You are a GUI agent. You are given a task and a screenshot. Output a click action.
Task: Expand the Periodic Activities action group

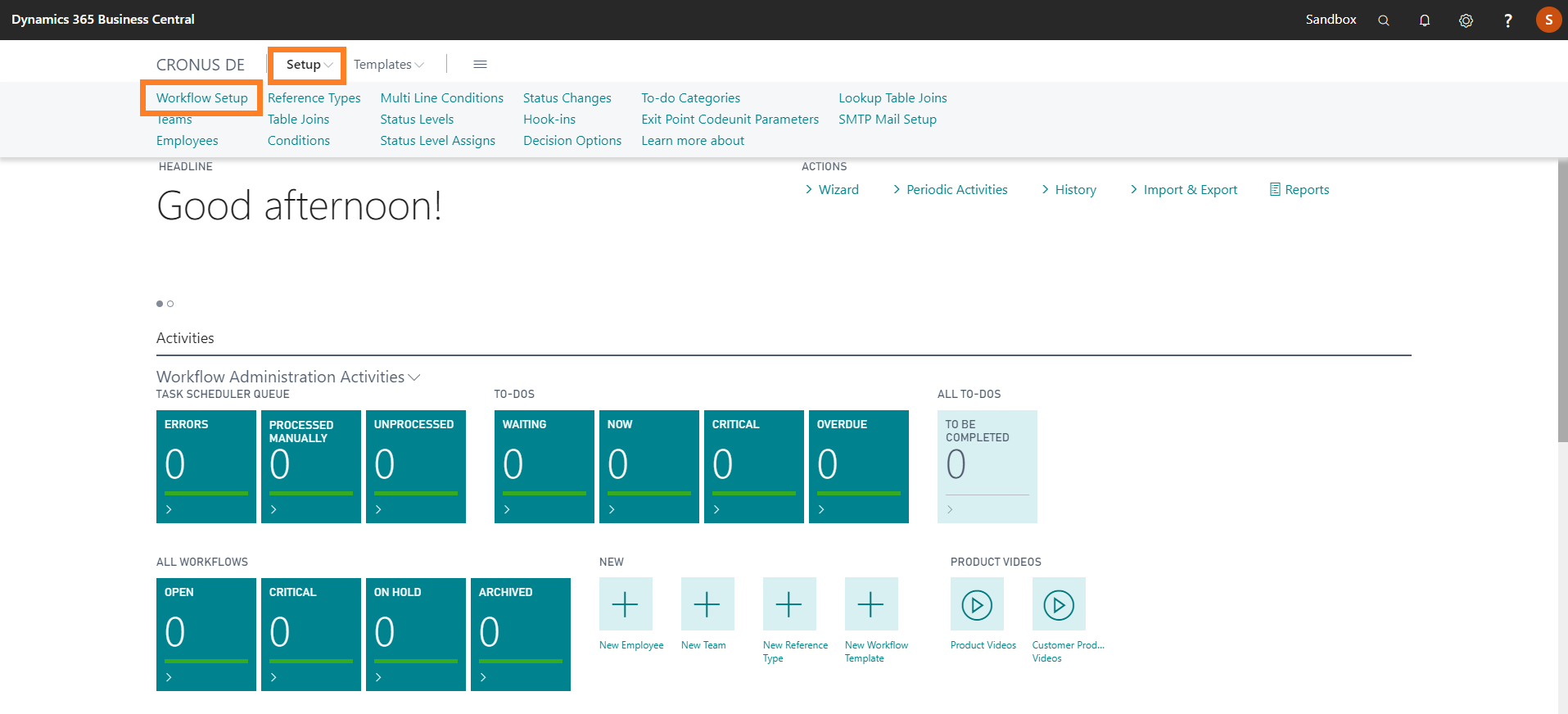[x=950, y=190]
